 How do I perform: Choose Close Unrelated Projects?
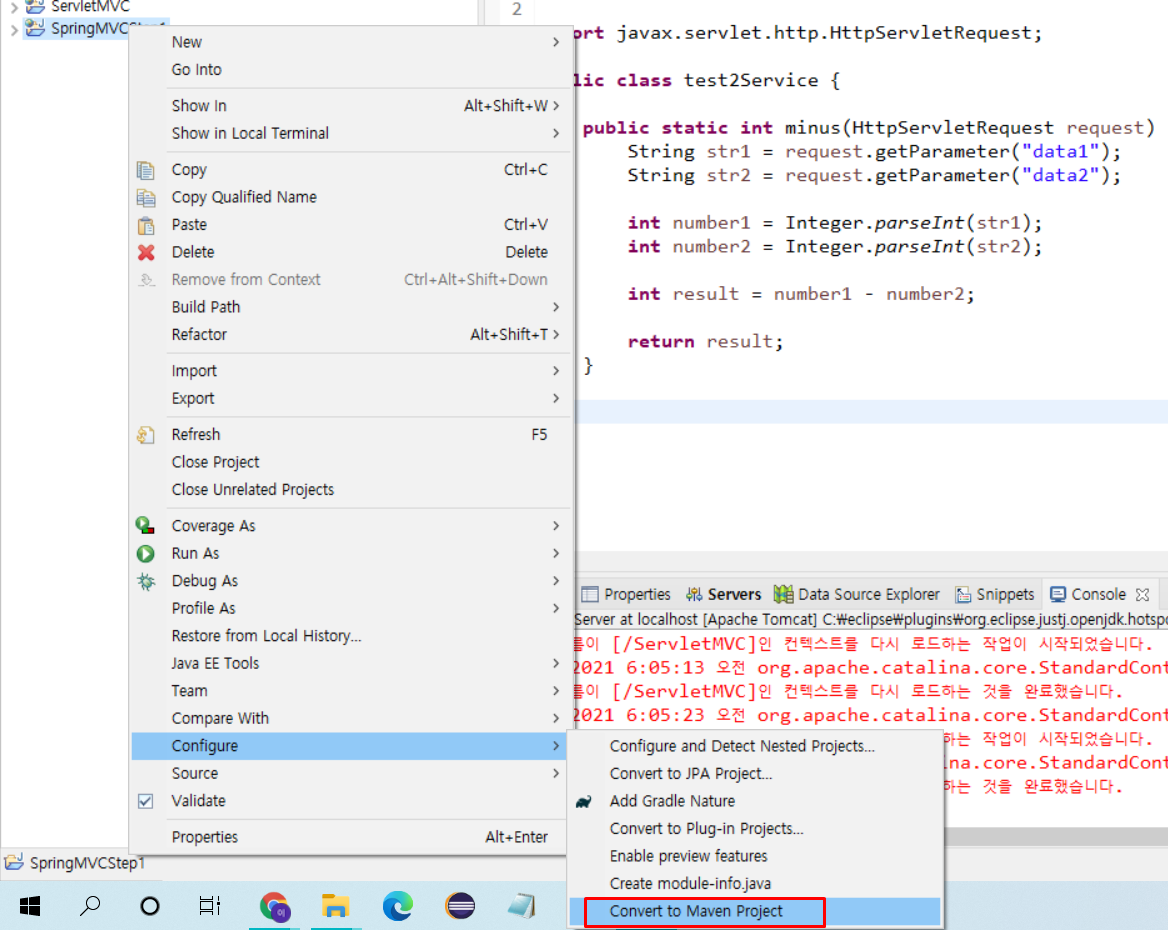[349, 490]
